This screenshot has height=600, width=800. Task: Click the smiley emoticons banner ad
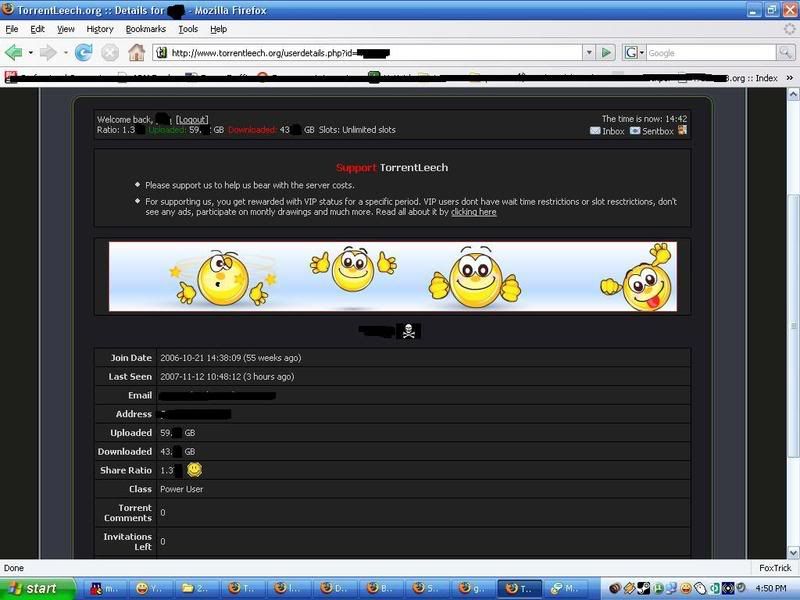point(392,277)
